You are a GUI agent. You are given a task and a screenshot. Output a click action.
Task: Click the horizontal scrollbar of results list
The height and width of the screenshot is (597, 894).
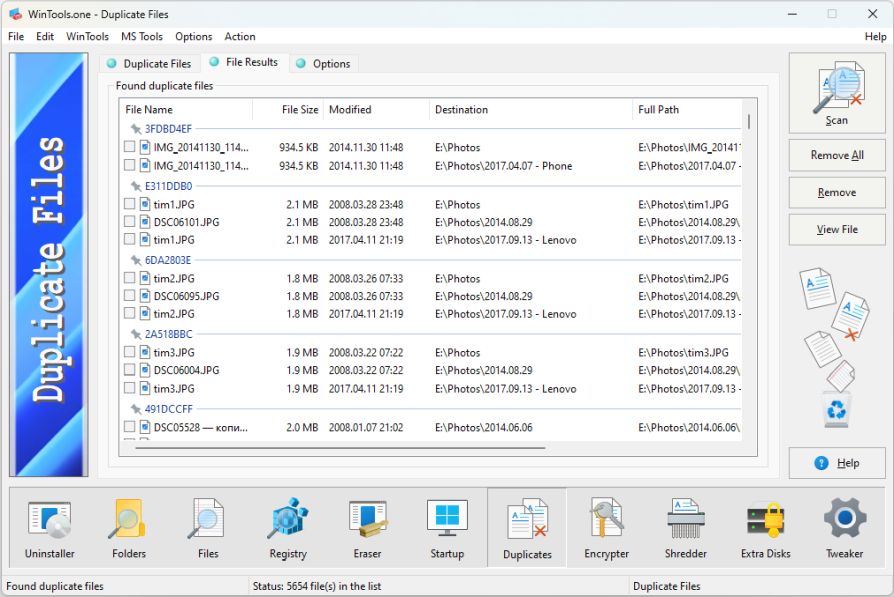pos(340,448)
